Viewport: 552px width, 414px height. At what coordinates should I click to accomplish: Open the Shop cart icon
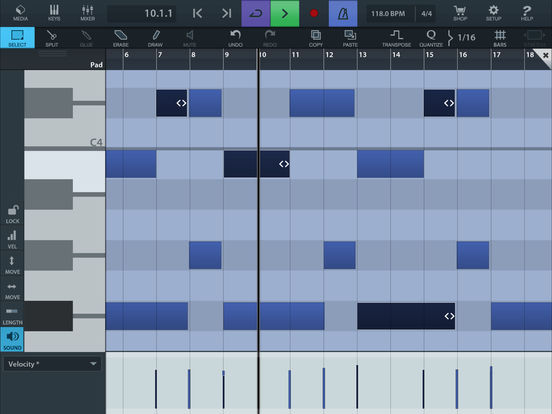(460, 13)
